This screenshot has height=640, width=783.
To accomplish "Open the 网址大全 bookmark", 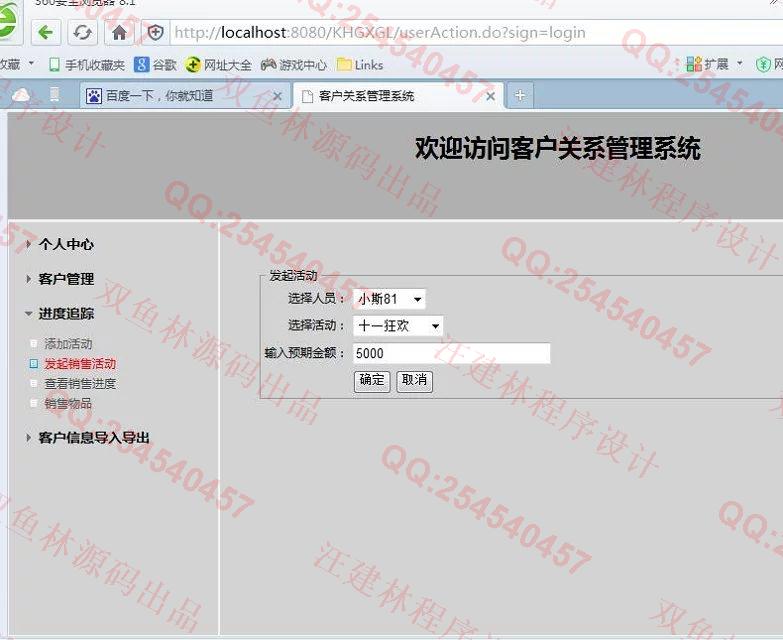I will click(x=218, y=65).
